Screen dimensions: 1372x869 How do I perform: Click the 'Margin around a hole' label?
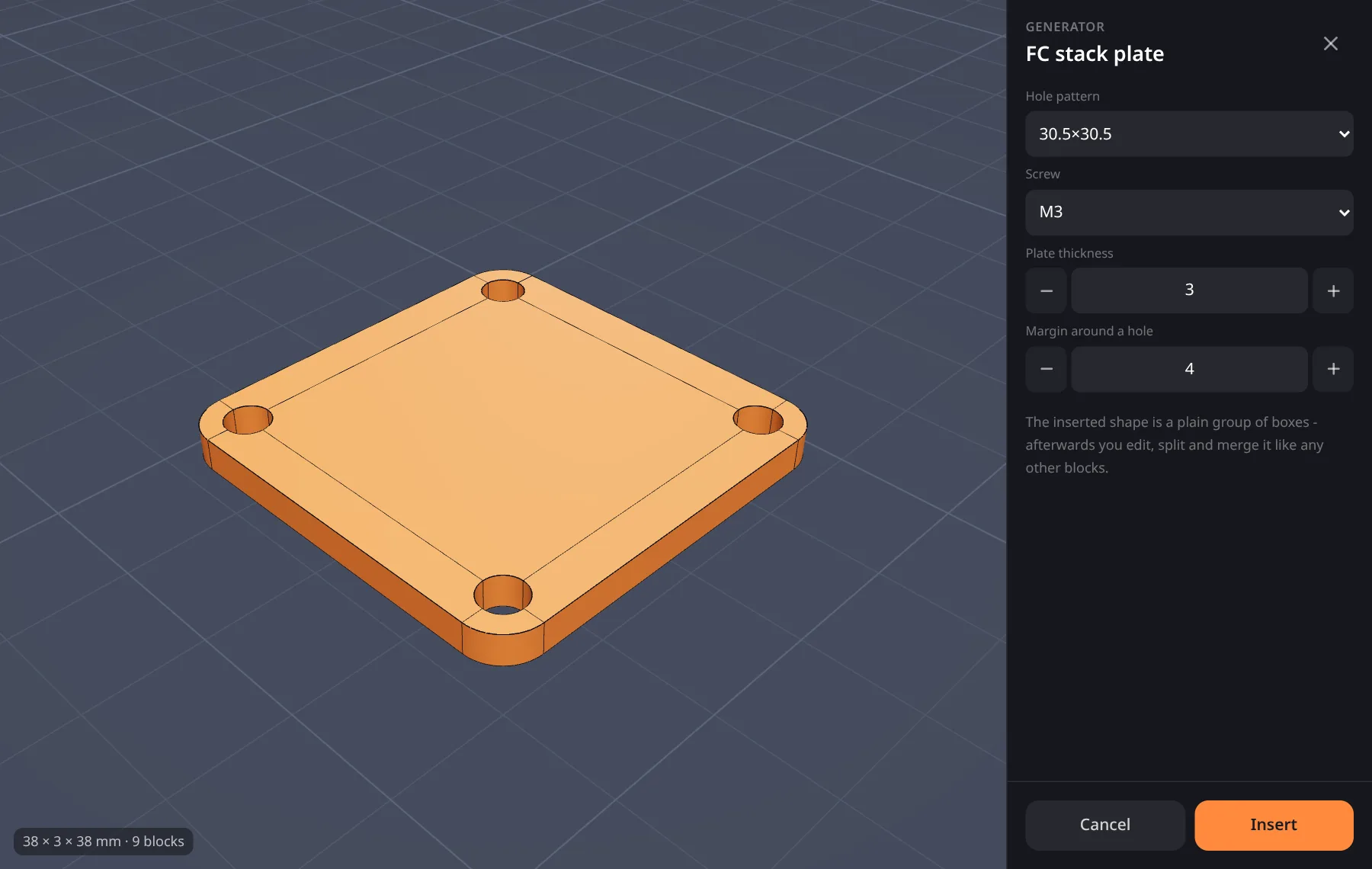[1088, 331]
